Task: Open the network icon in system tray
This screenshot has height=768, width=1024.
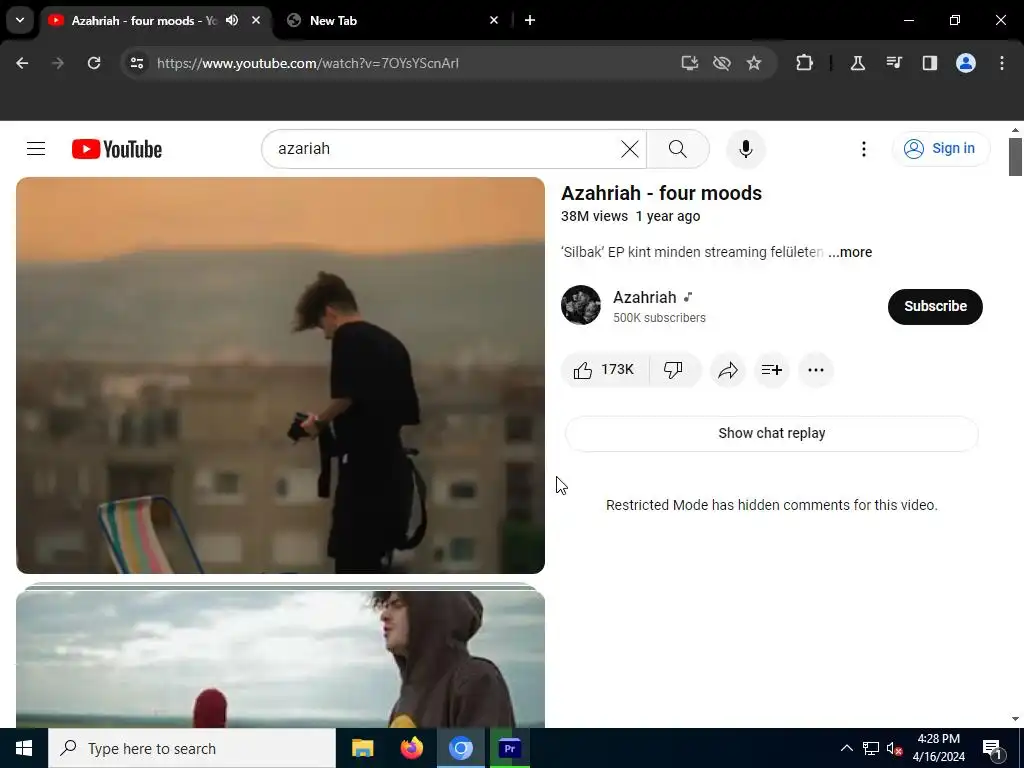Action: 871,748
